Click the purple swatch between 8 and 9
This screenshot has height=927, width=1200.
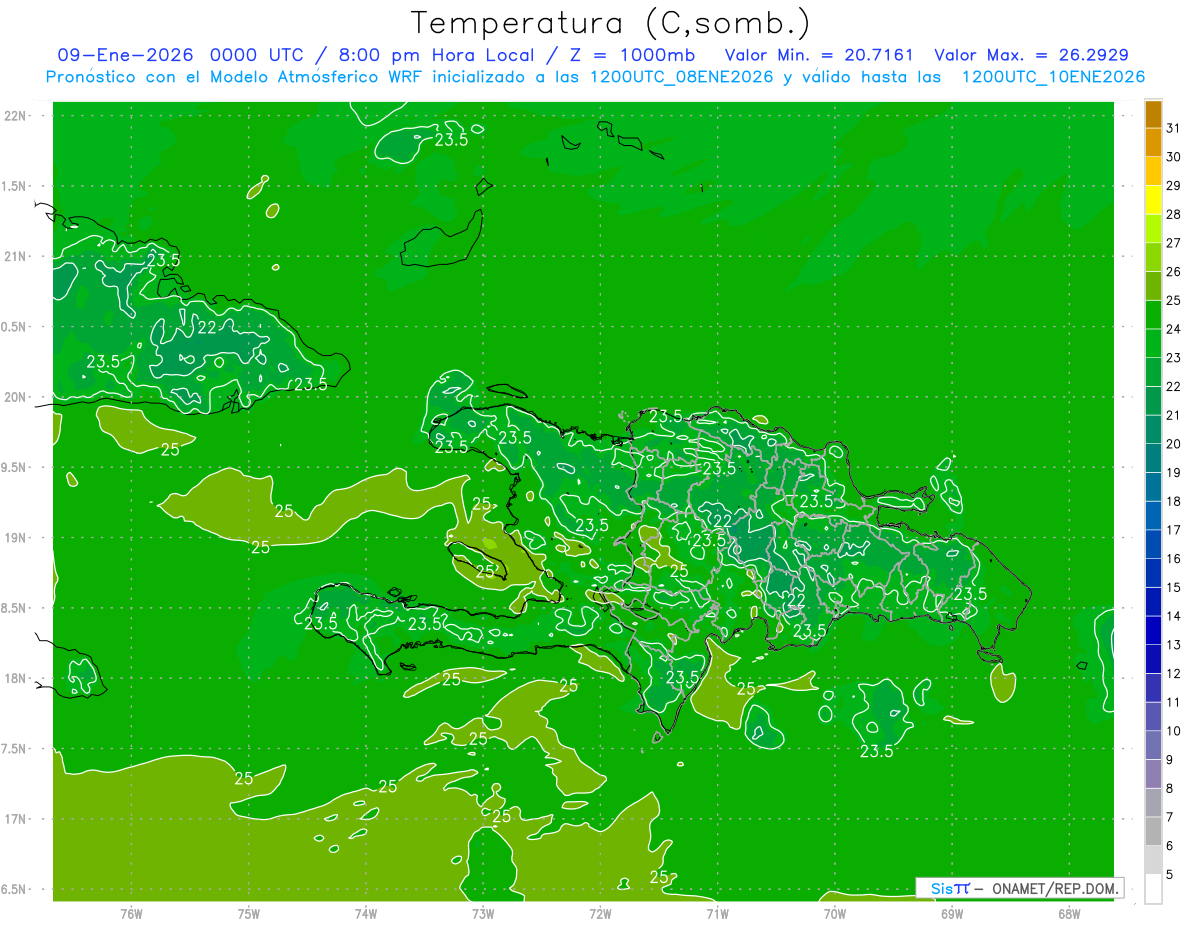(1153, 775)
